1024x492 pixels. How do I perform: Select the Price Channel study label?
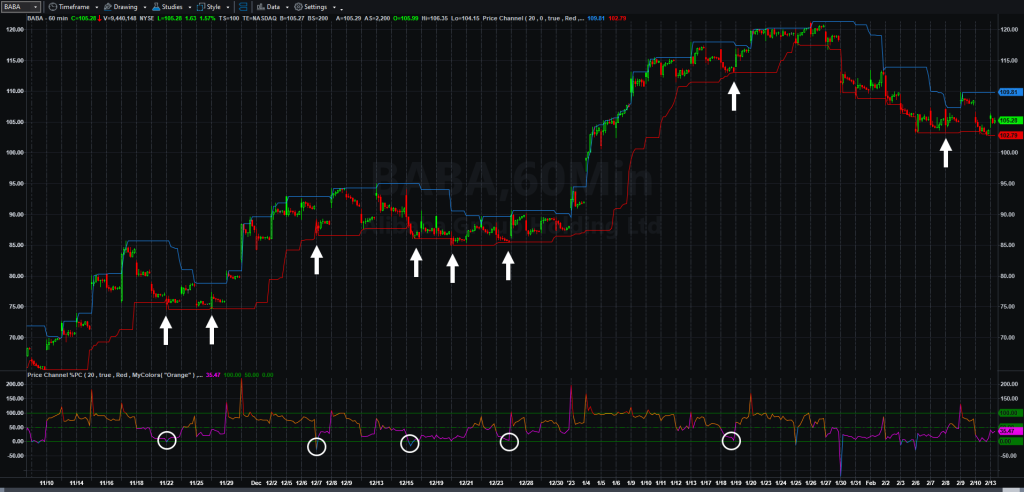pos(533,18)
